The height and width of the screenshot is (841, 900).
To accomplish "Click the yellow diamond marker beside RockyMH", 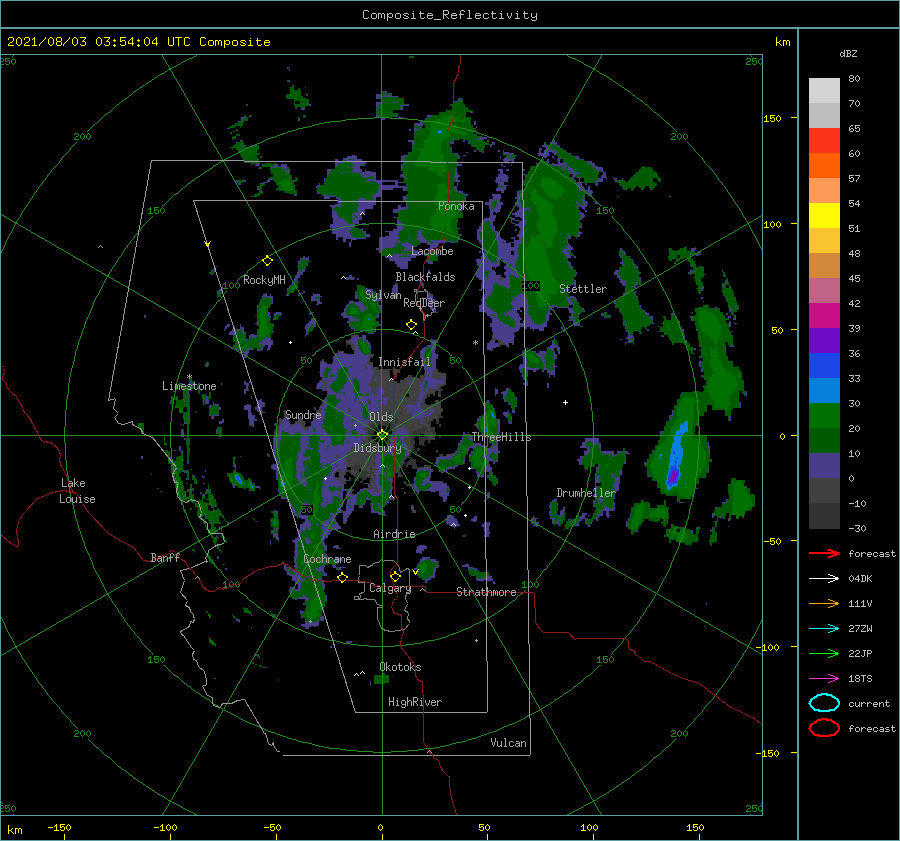I will click(267, 261).
